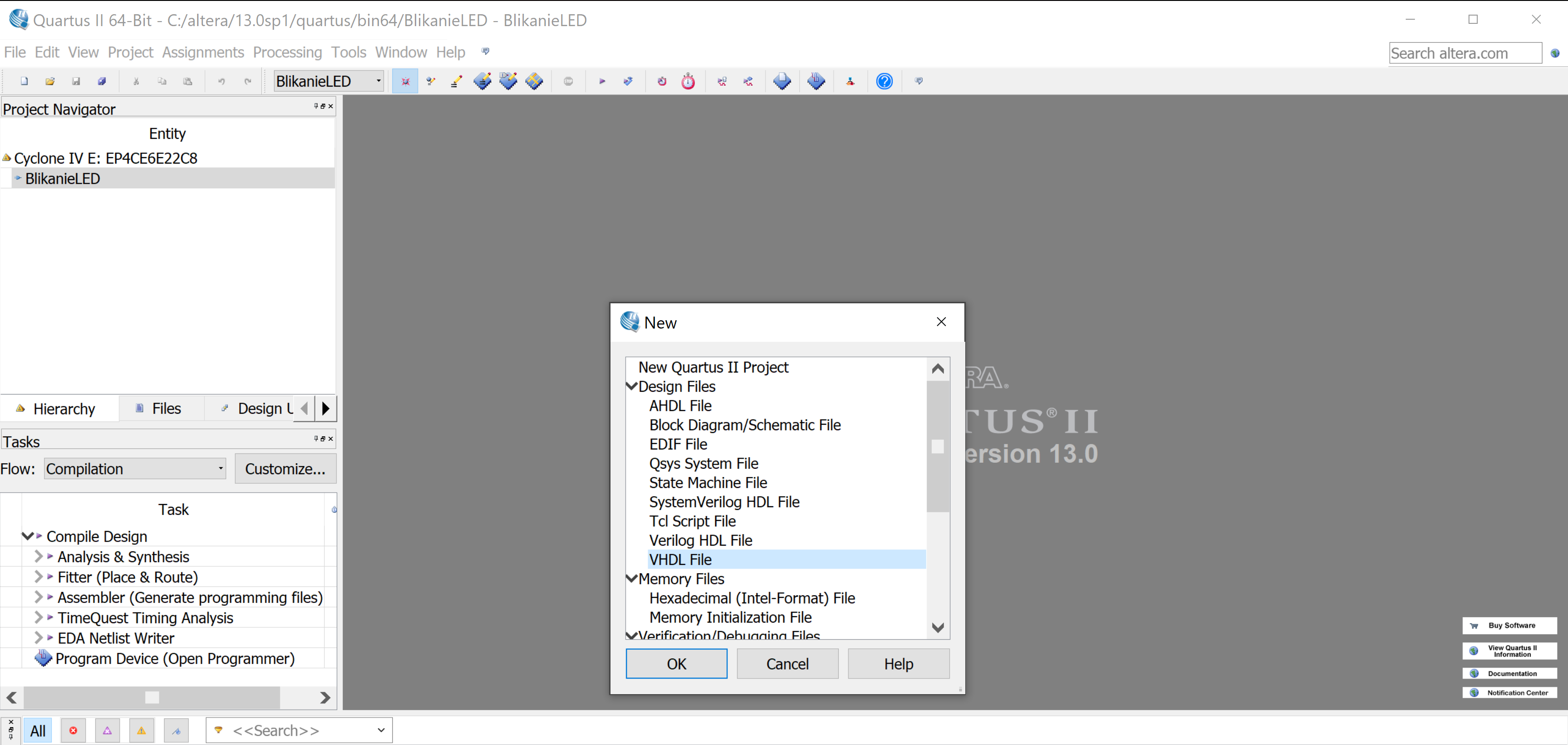Viewport: 1568px width, 745px height.
Task: Open the Flow Compilation dropdown
Action: (134, 469)
